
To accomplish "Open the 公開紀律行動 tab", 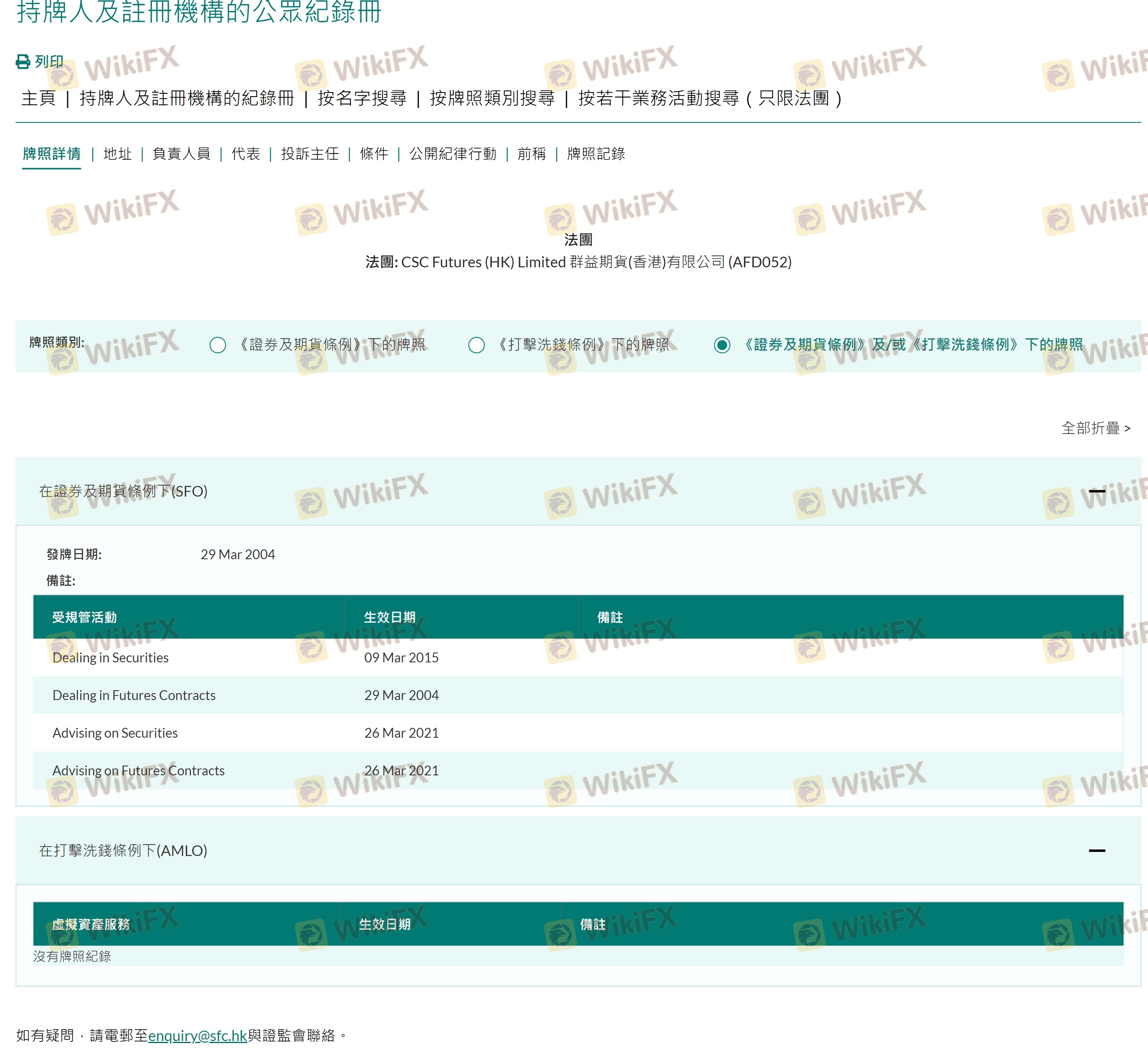I will [x=453, y=154].
